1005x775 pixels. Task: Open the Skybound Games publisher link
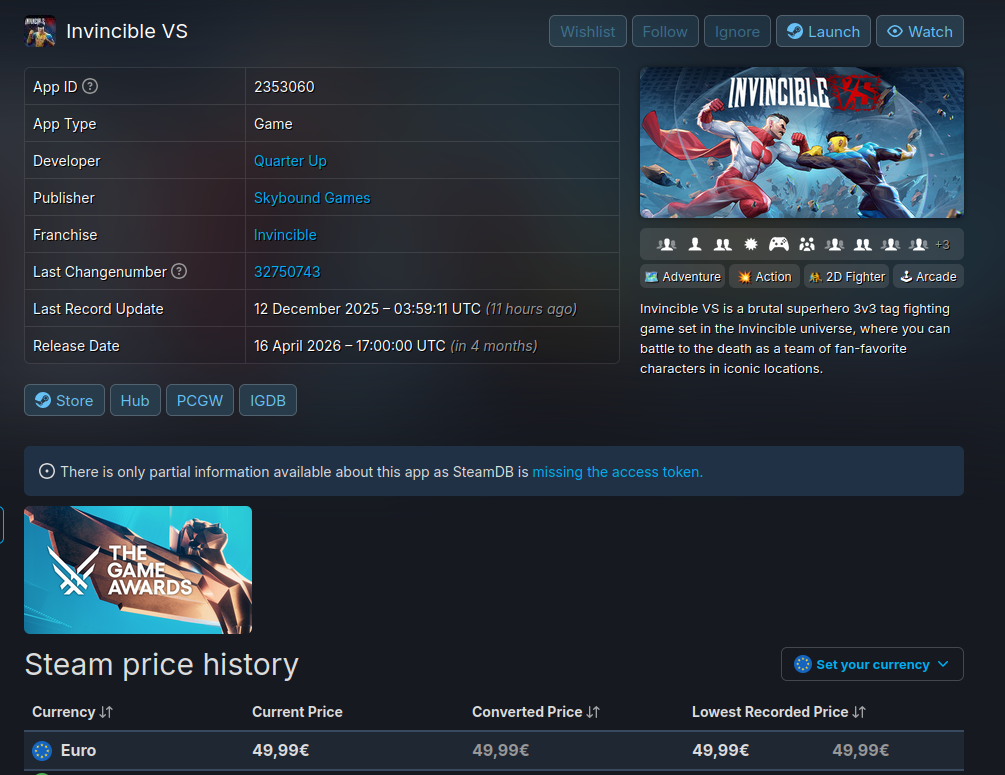point(312,198)
